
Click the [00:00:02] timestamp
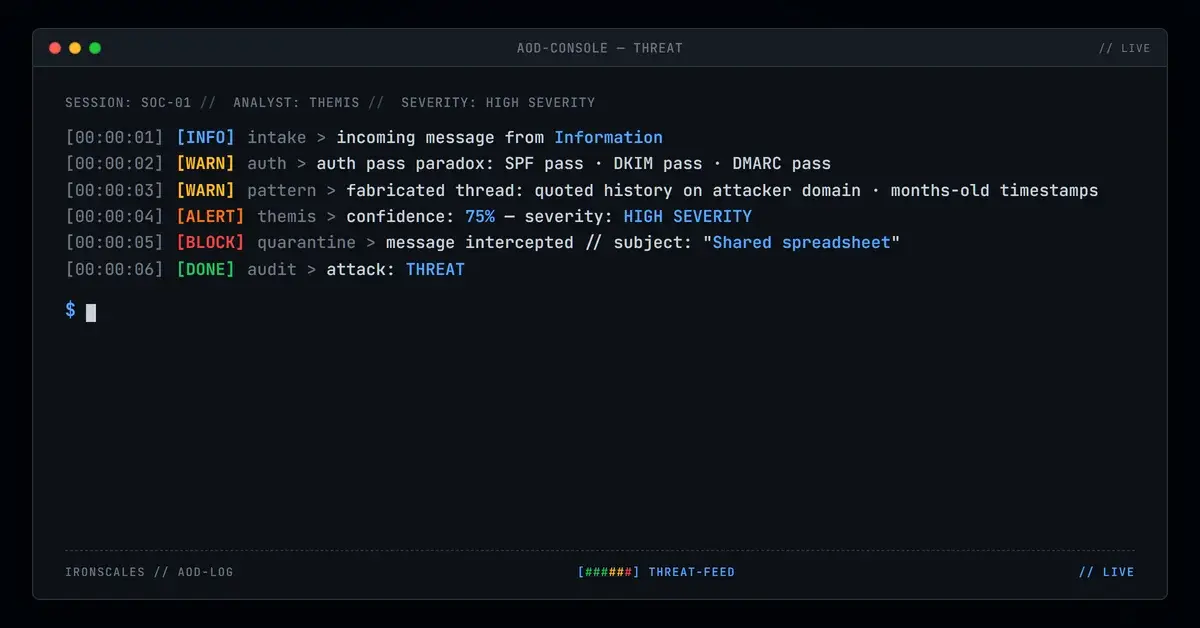point(114,163)
